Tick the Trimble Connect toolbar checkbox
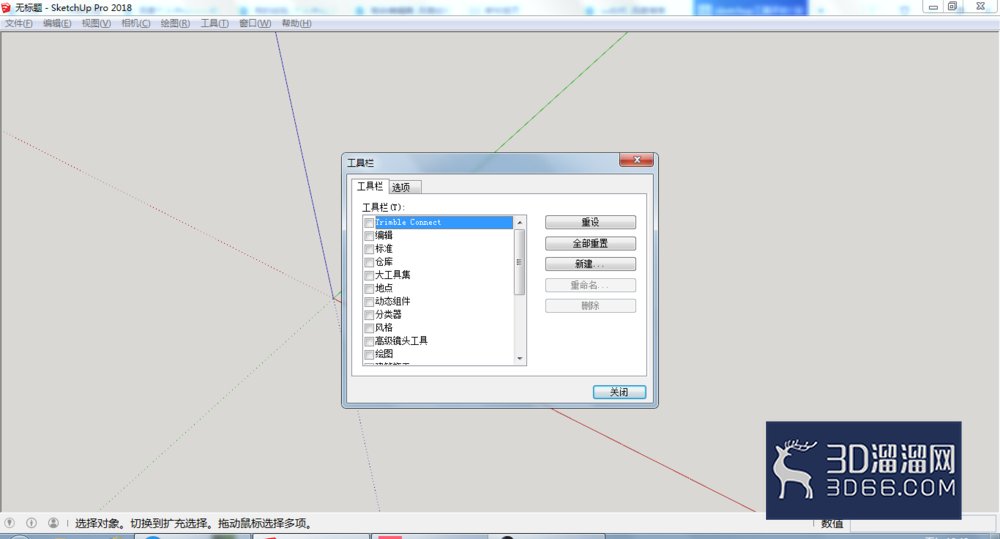The image size is (1000, 539). point(369,223)
